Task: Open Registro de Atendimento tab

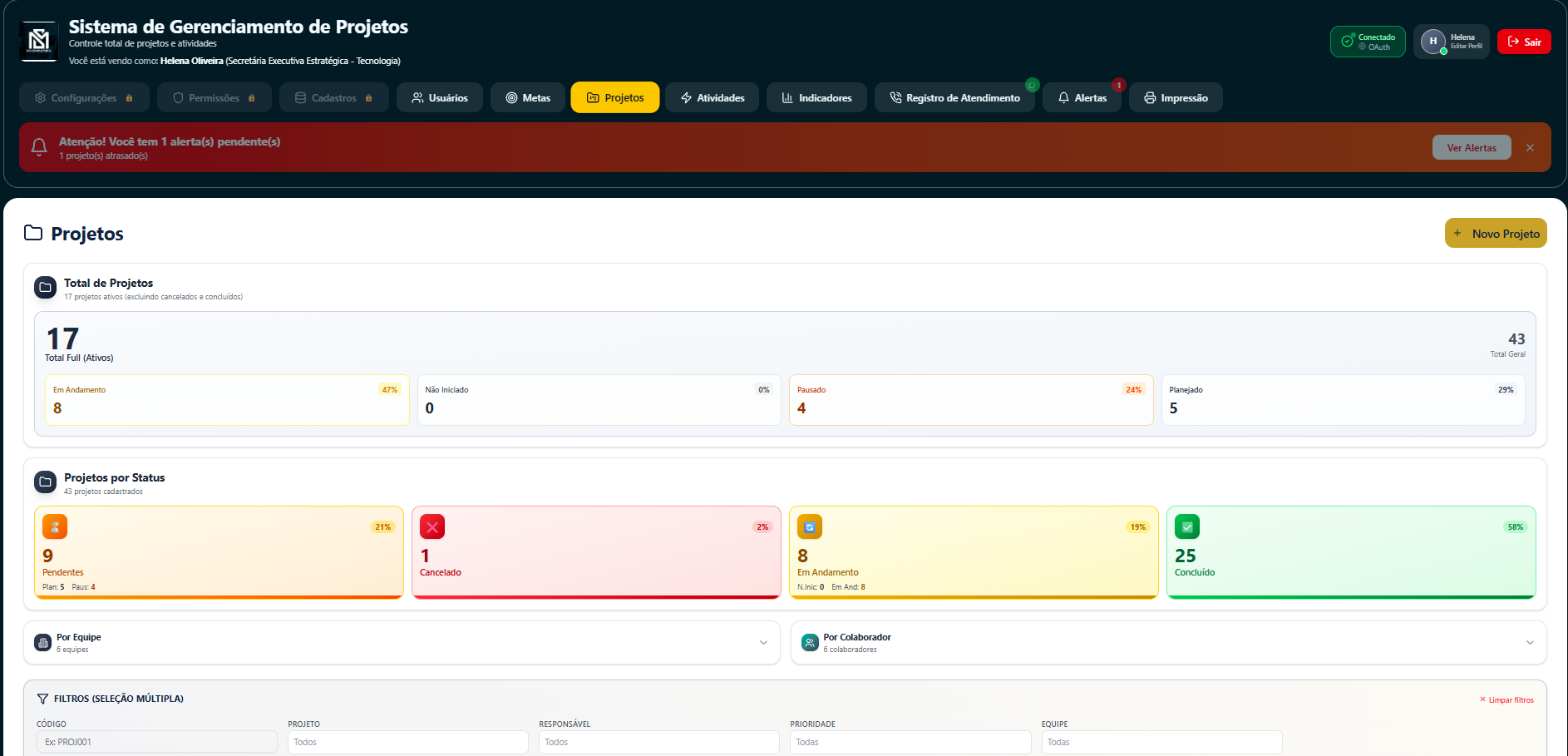Action: click(x=954, y=97)
